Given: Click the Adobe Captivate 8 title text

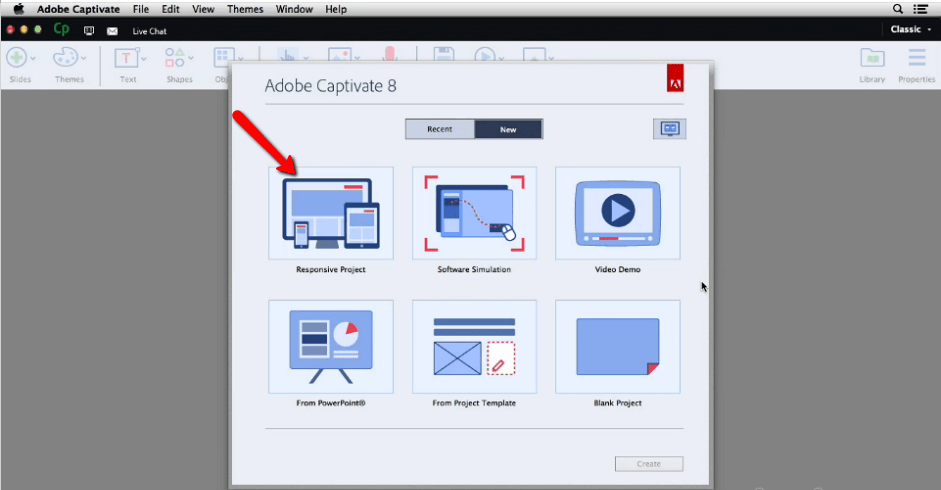Looking at the screenshot, I should coord(331,86).
